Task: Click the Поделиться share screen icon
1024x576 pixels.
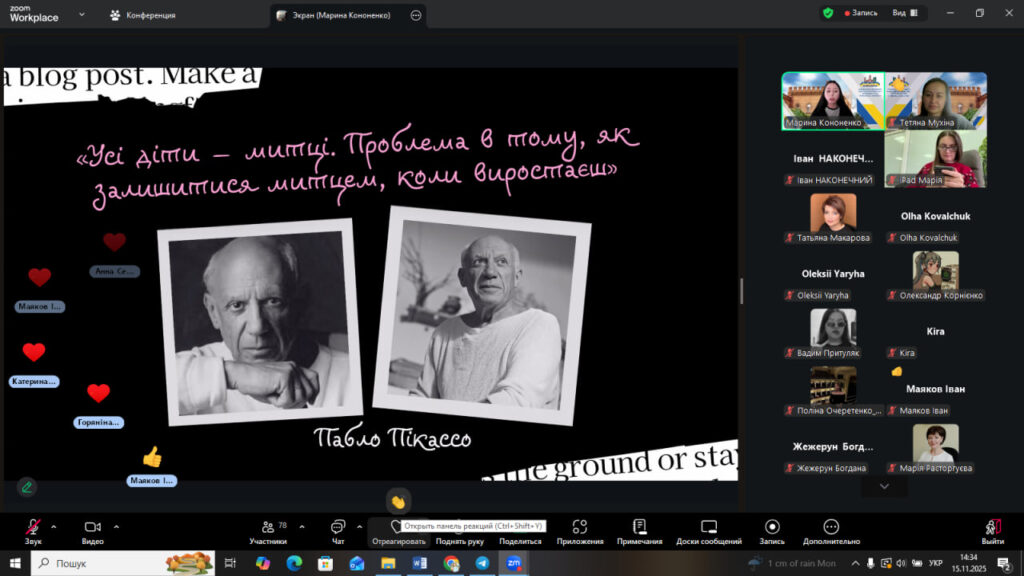Action: click(x=520, y=529)
